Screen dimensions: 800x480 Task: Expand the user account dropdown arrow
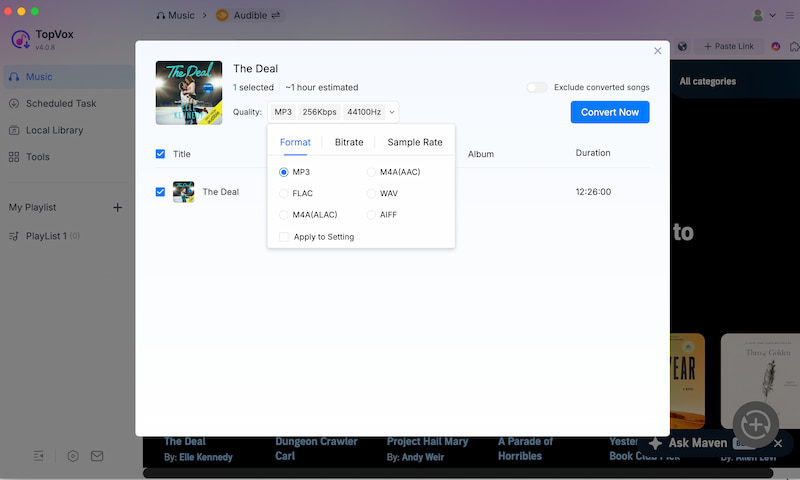coord(772,15)
